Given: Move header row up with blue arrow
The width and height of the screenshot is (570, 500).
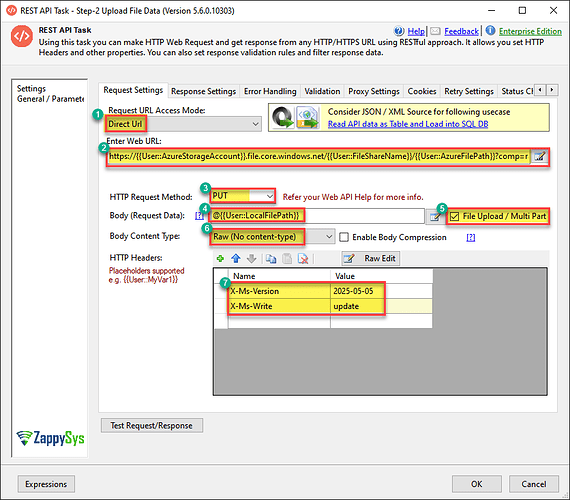Looking at the screenshot, I should 236,259.
